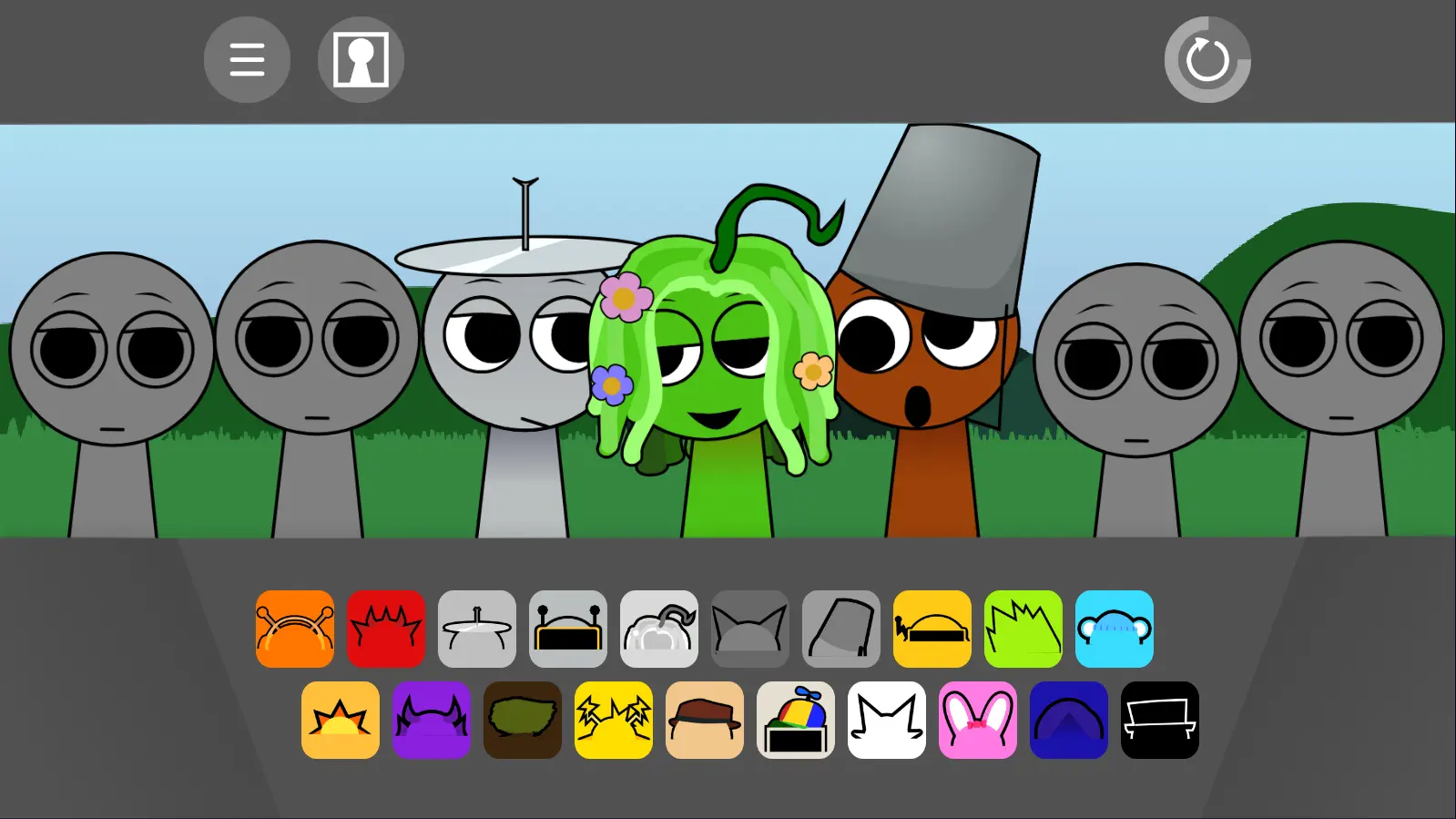Open the character portrait gallery button
The width and height of the screenshot is (1456, 819).
[x=361, y=60]
